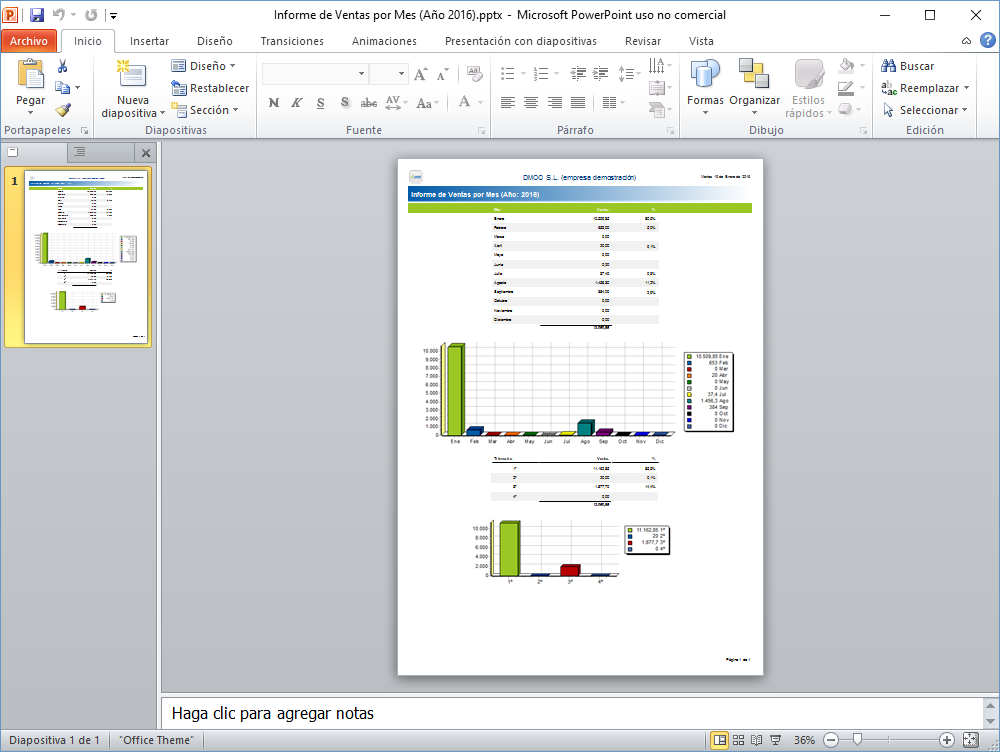Open the Transiciones ribbon tab

pos(291,41)
